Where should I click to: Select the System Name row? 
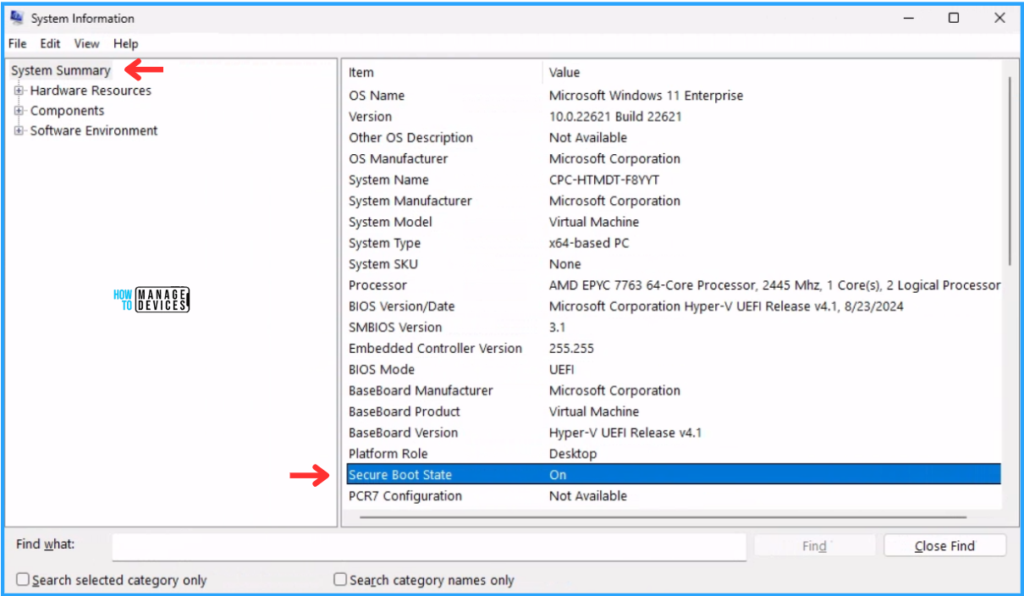point(673,180)
